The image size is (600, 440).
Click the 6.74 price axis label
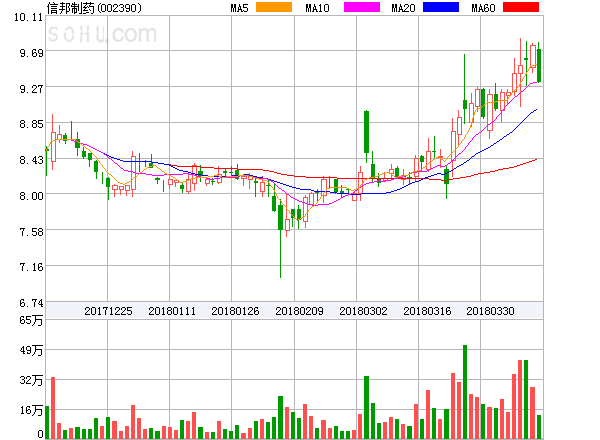point(32,303)
